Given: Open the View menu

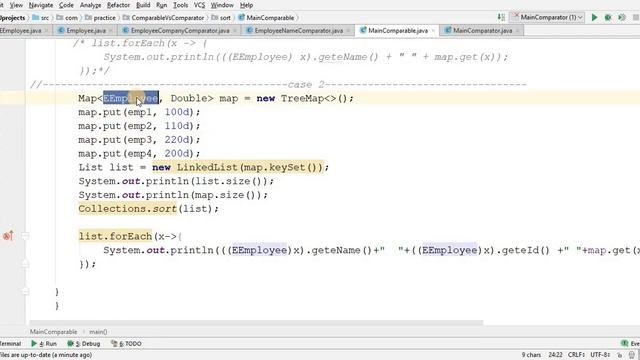Looking at the screenshot, I should coord(16,5).
